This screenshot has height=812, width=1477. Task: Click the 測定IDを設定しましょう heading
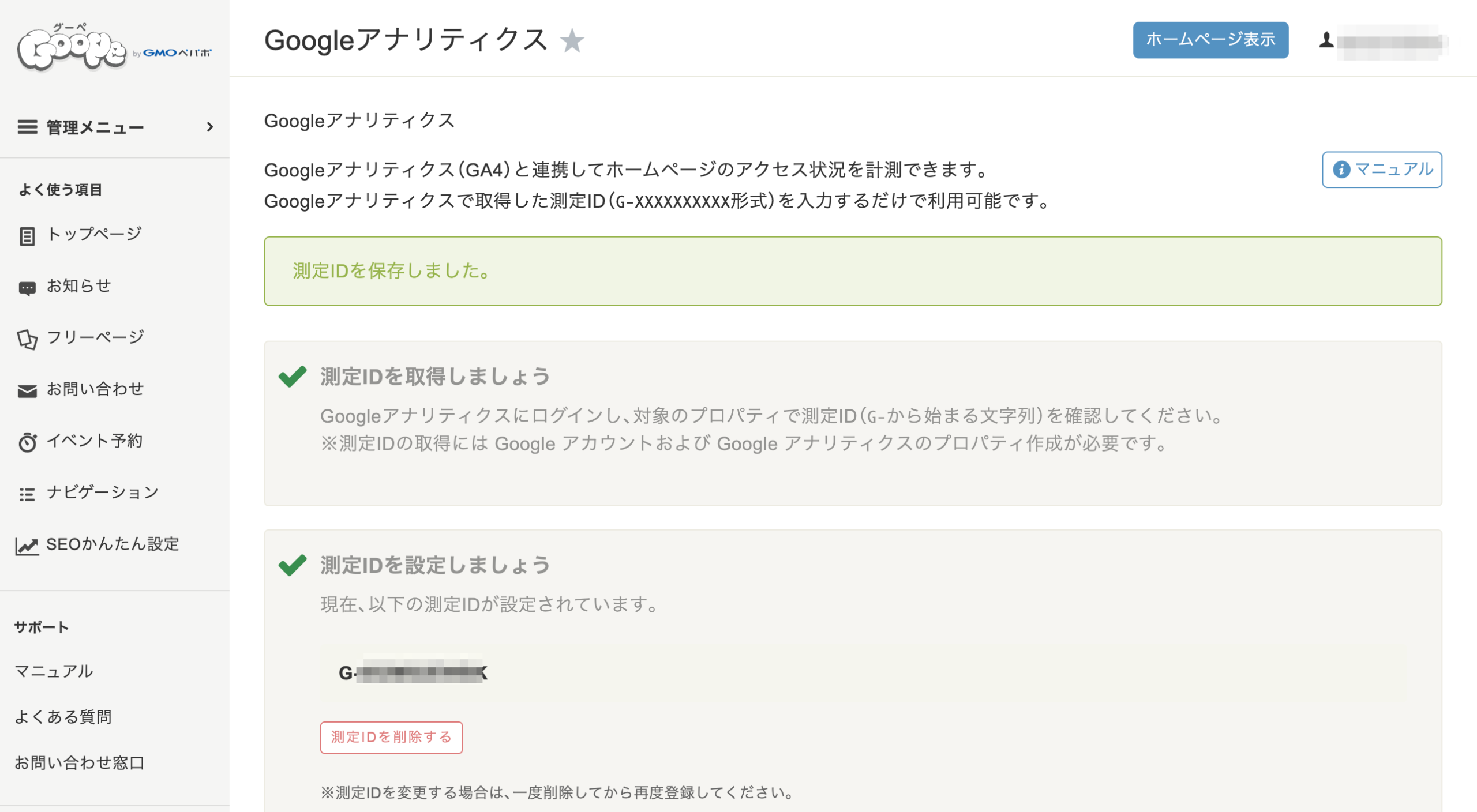(x=436, y=565)
